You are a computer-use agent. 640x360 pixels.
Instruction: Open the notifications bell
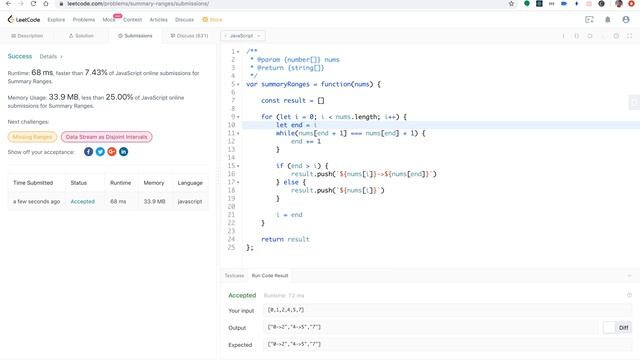607,20
